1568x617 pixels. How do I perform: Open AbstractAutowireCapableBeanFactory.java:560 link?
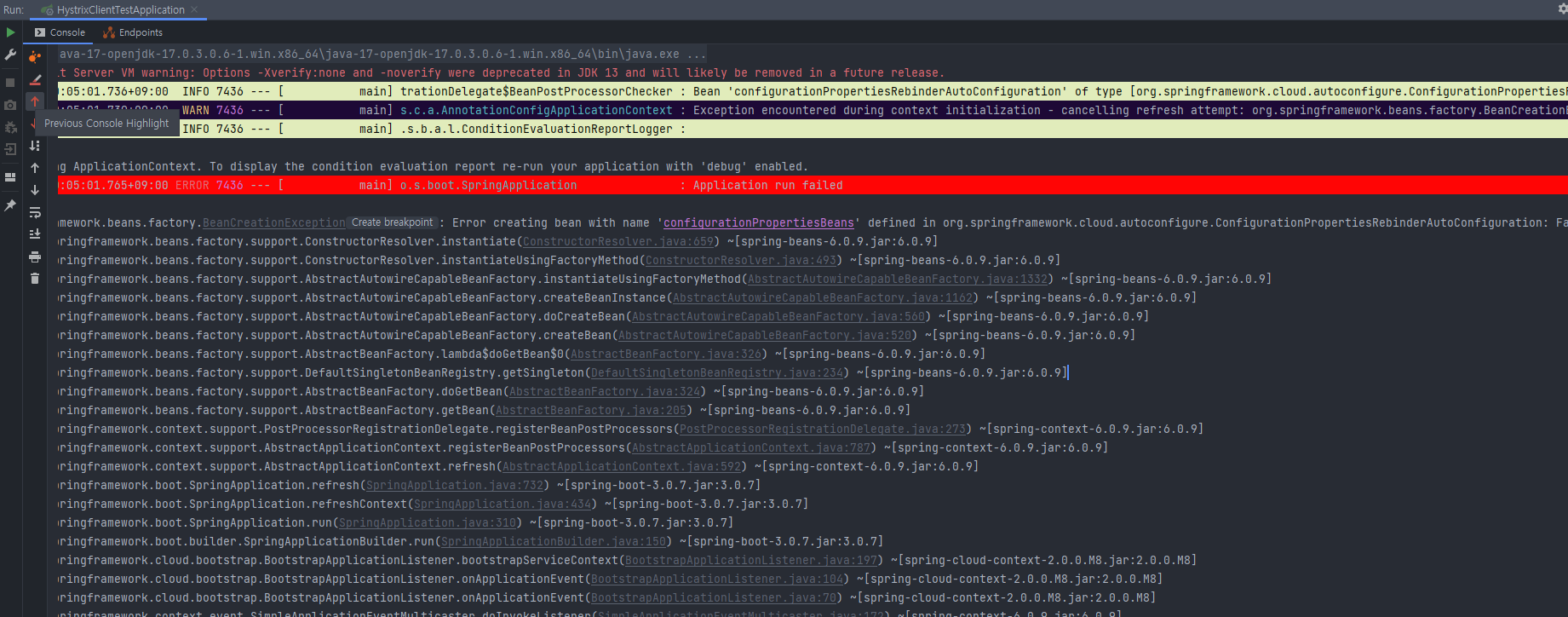778,317
